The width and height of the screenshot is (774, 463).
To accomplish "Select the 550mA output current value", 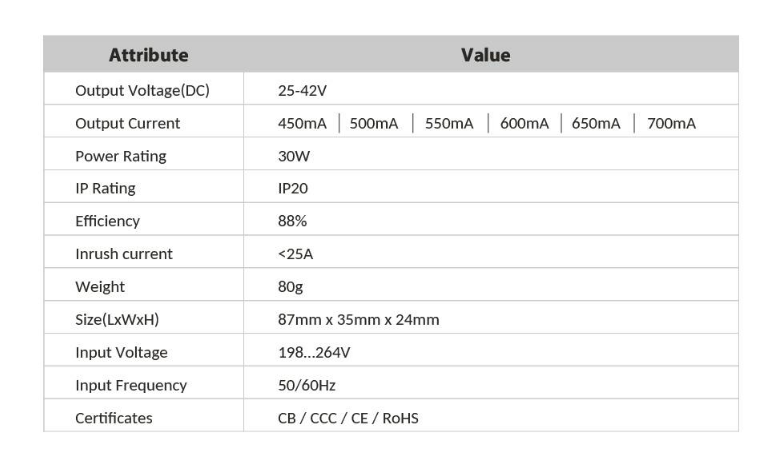I will [449, 123].
